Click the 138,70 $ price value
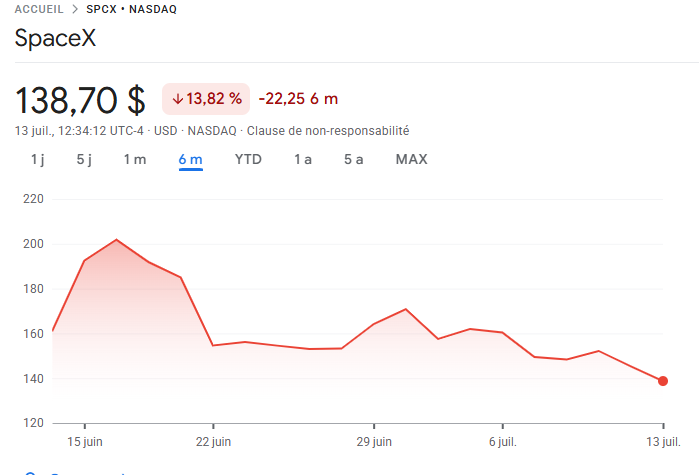Screen dimensions: 699x475 pos(80,100)
